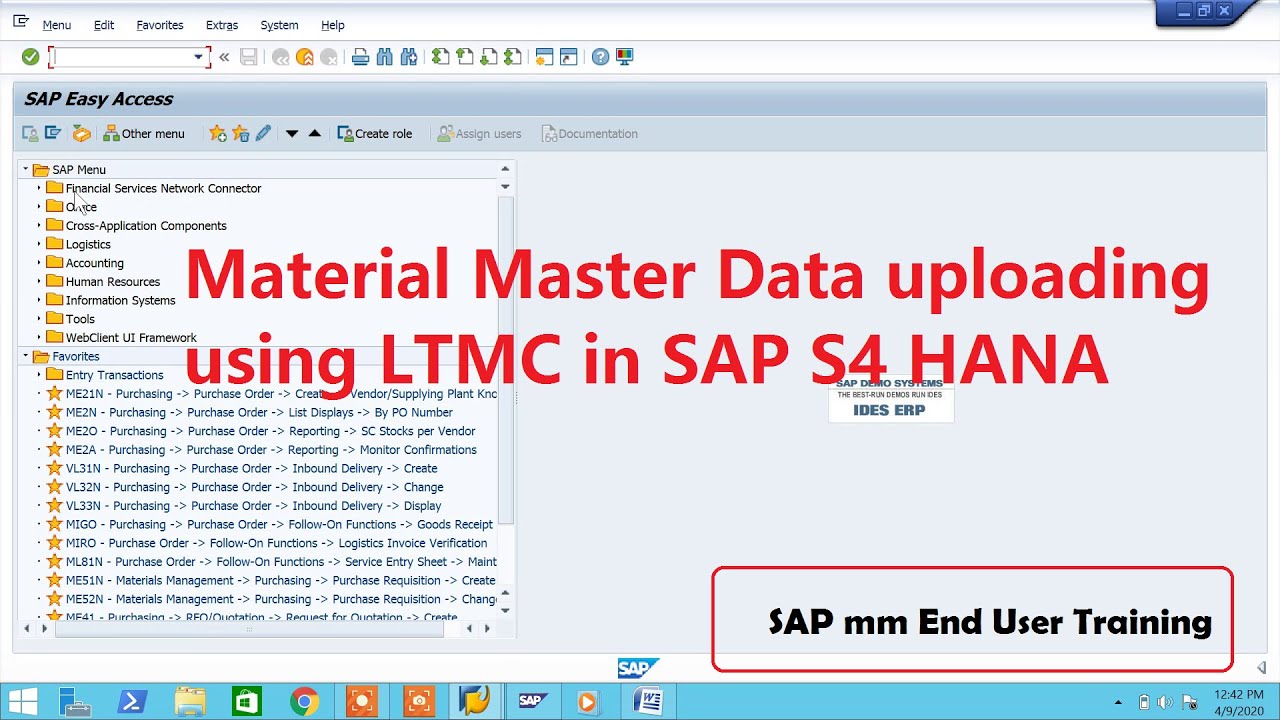Image resolution: width=1280 pixels, height=720 pixels.
Task: Select VL32N Inbound Delivery Change favorite
Action: click(254, 487)
